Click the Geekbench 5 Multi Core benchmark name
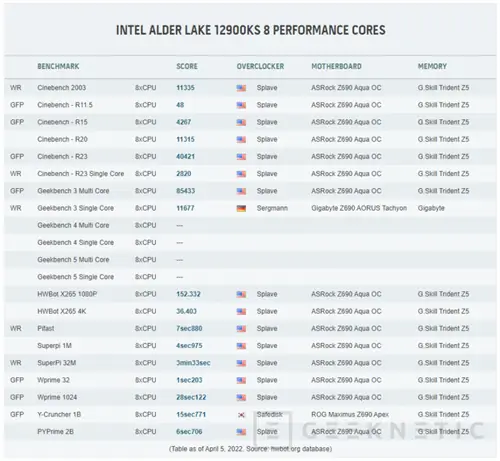 pos(73,260)
